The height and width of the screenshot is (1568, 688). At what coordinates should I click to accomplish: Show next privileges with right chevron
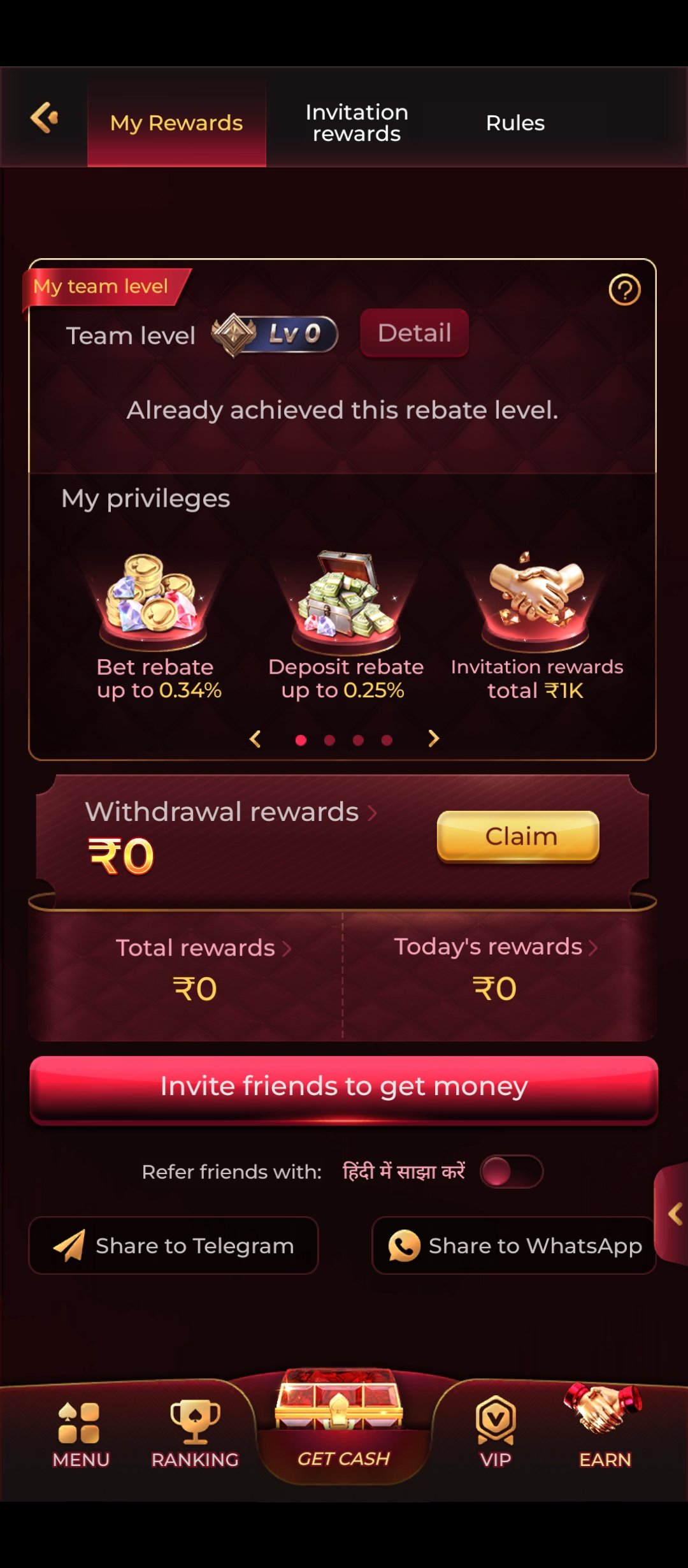click(x=433, y=739)
